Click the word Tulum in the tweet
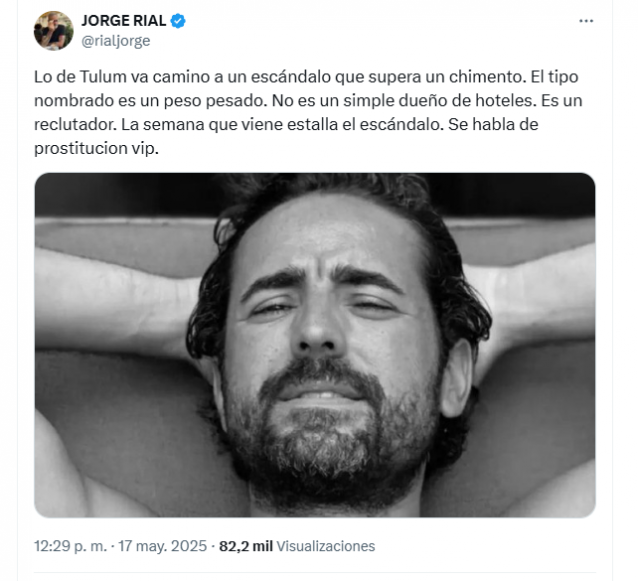Viewport: 638px width, 581px height. coord(103,76)
